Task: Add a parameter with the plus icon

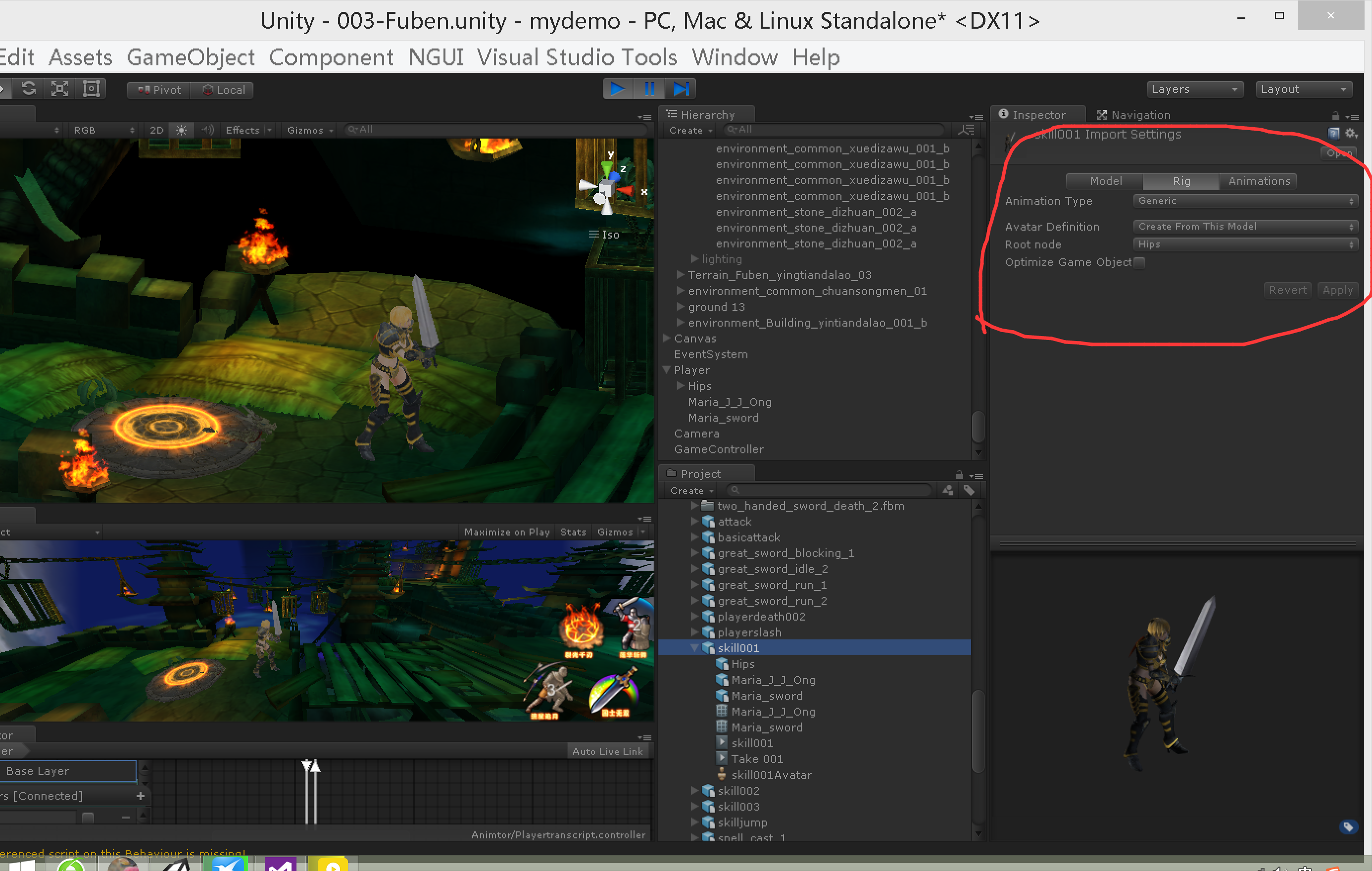Action: click(x=141, y=796)
